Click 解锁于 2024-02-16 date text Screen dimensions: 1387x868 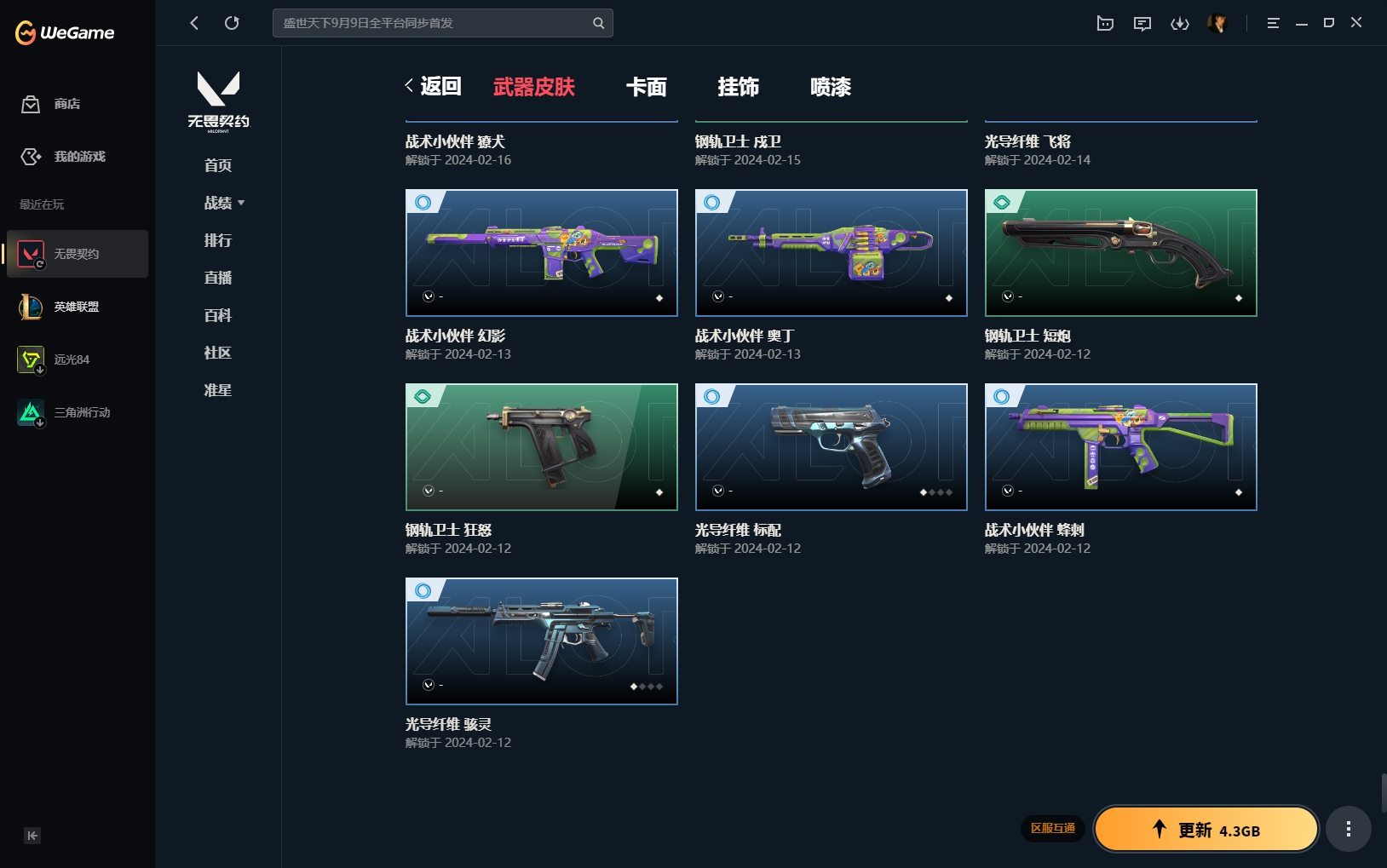point(458,160)
